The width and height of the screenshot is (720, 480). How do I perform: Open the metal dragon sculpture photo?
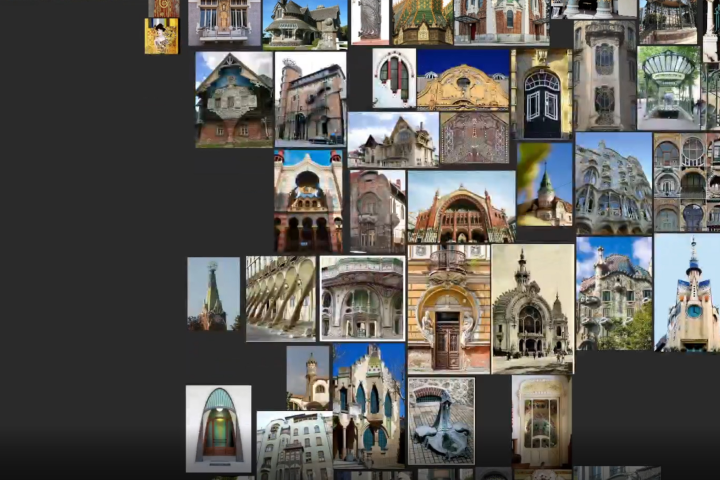click(440, 421)
